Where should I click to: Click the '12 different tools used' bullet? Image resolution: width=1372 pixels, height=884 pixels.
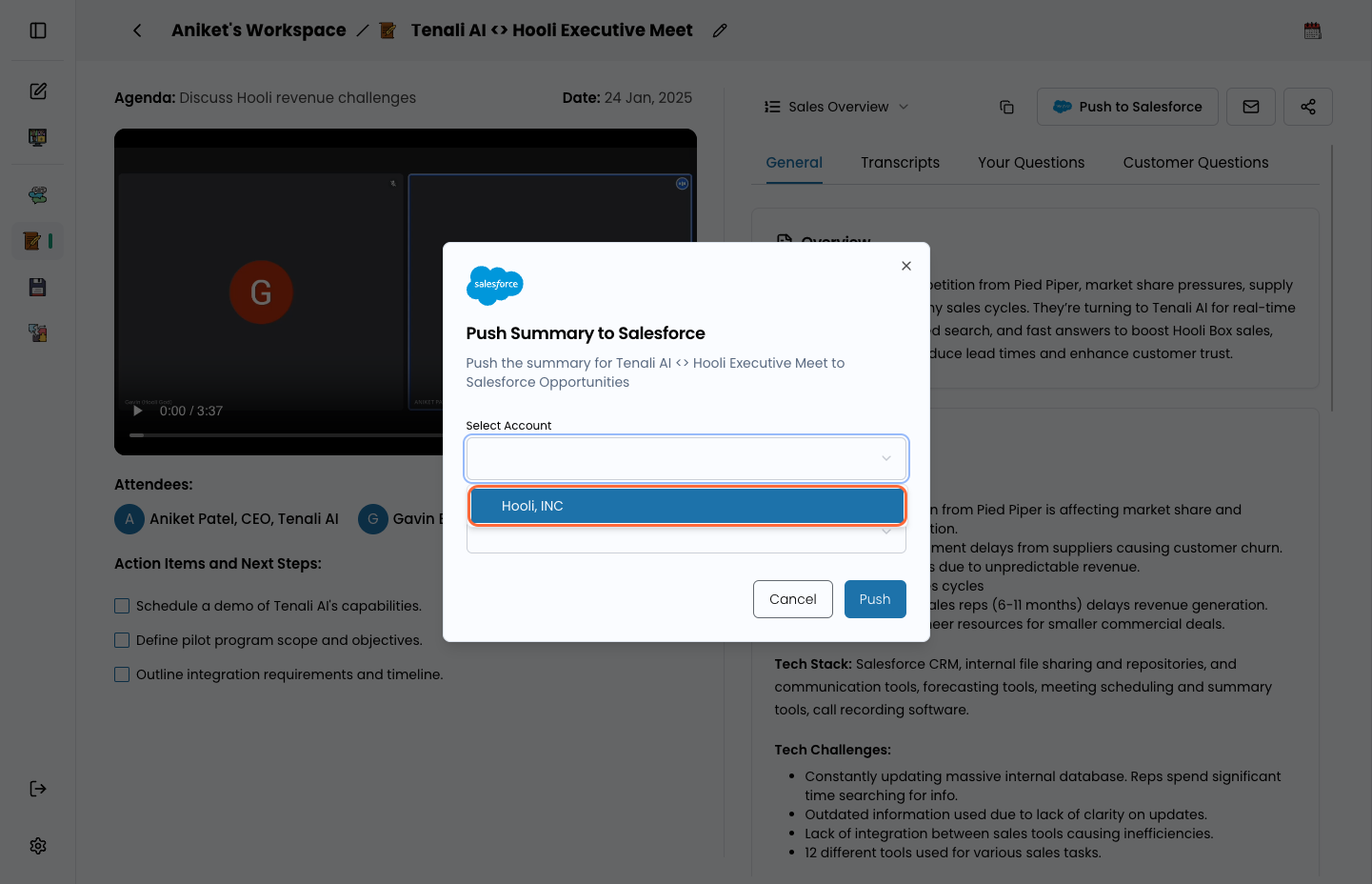click(x=953, y=853)
